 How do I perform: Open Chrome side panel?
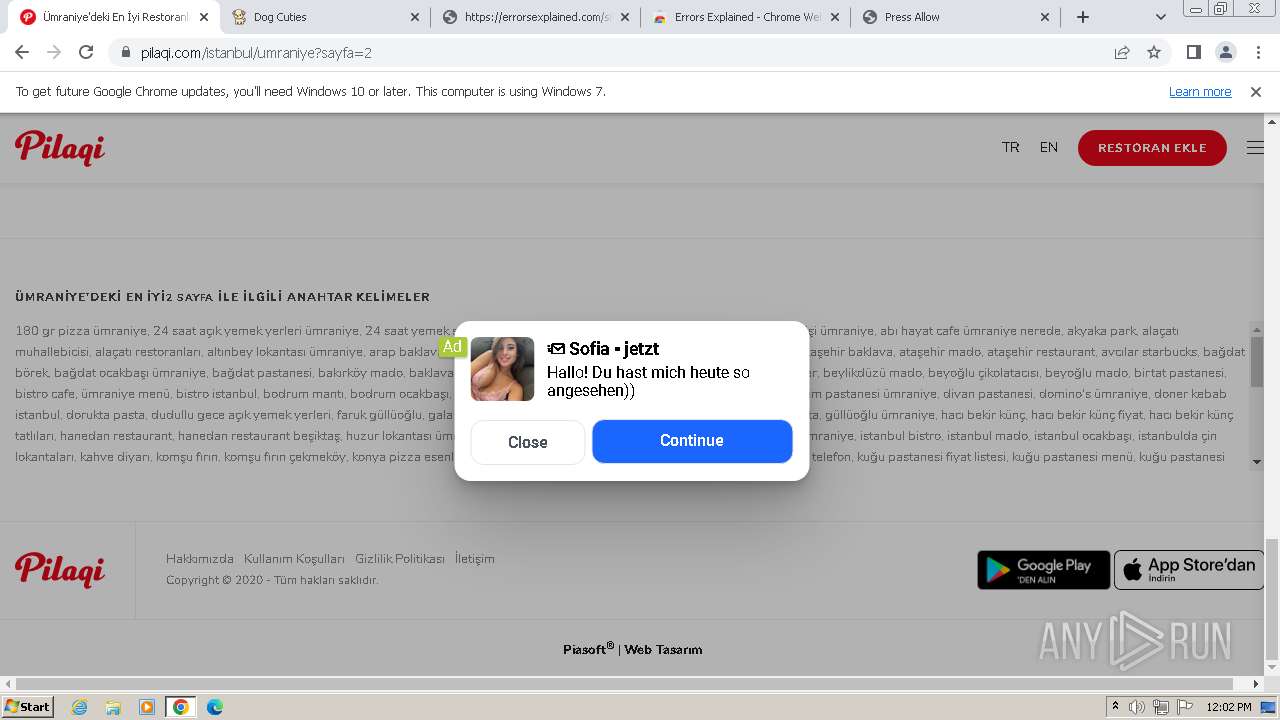[1193, 52]
